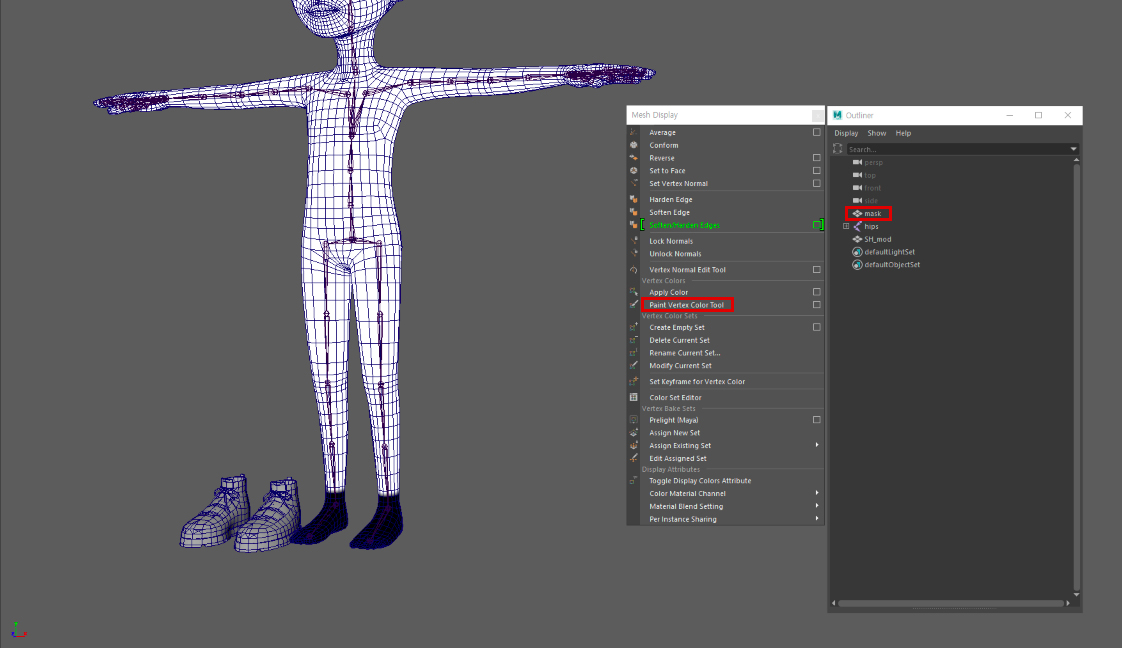The height and width of the screenshot is (648, 1122).
Task: Choose Toggle Display Colors Attribute
Action: (699, 481)
